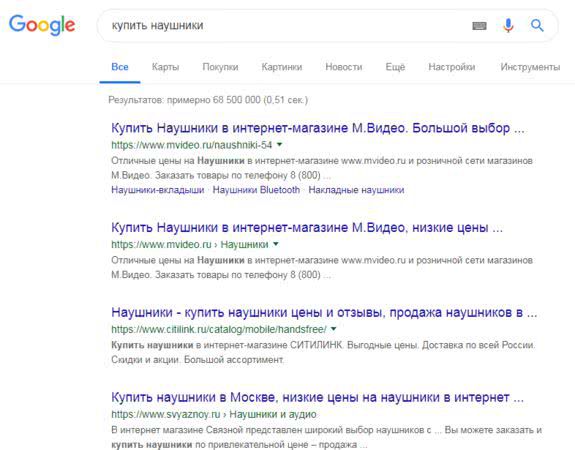Click URL 'https://www.mvideo.ru/naushniki-54'
The image size is (575, 450).
point(192,145)
